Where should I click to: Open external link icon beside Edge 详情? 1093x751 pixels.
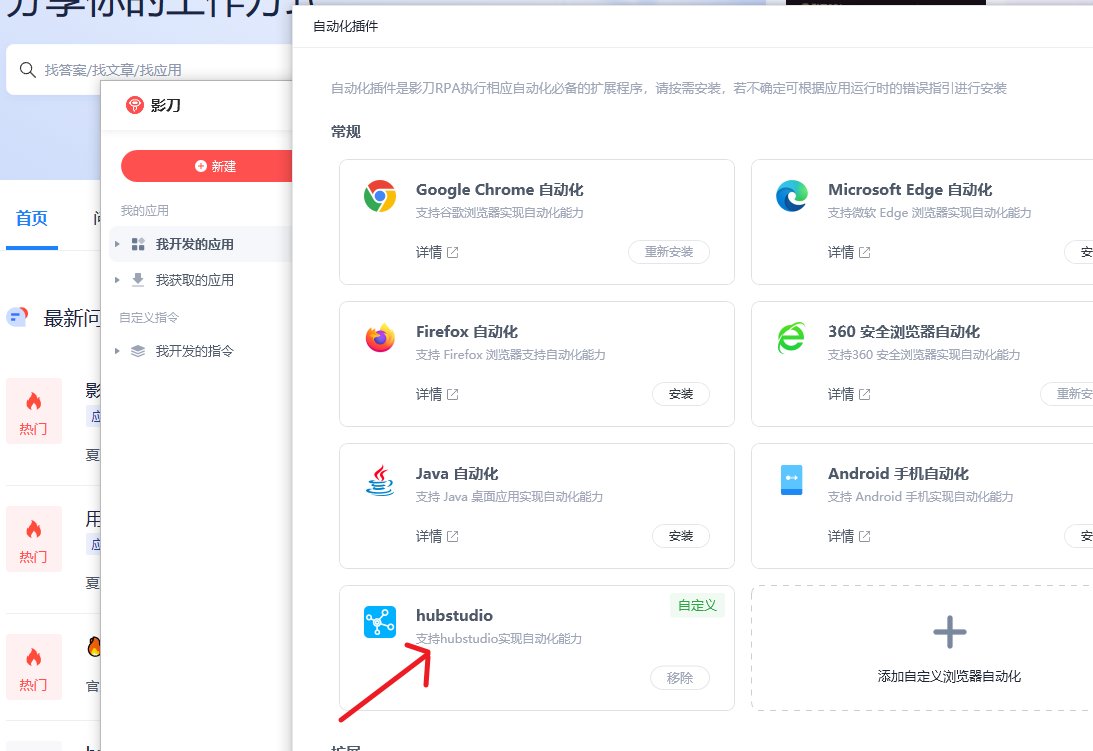[x=864, y=252]
